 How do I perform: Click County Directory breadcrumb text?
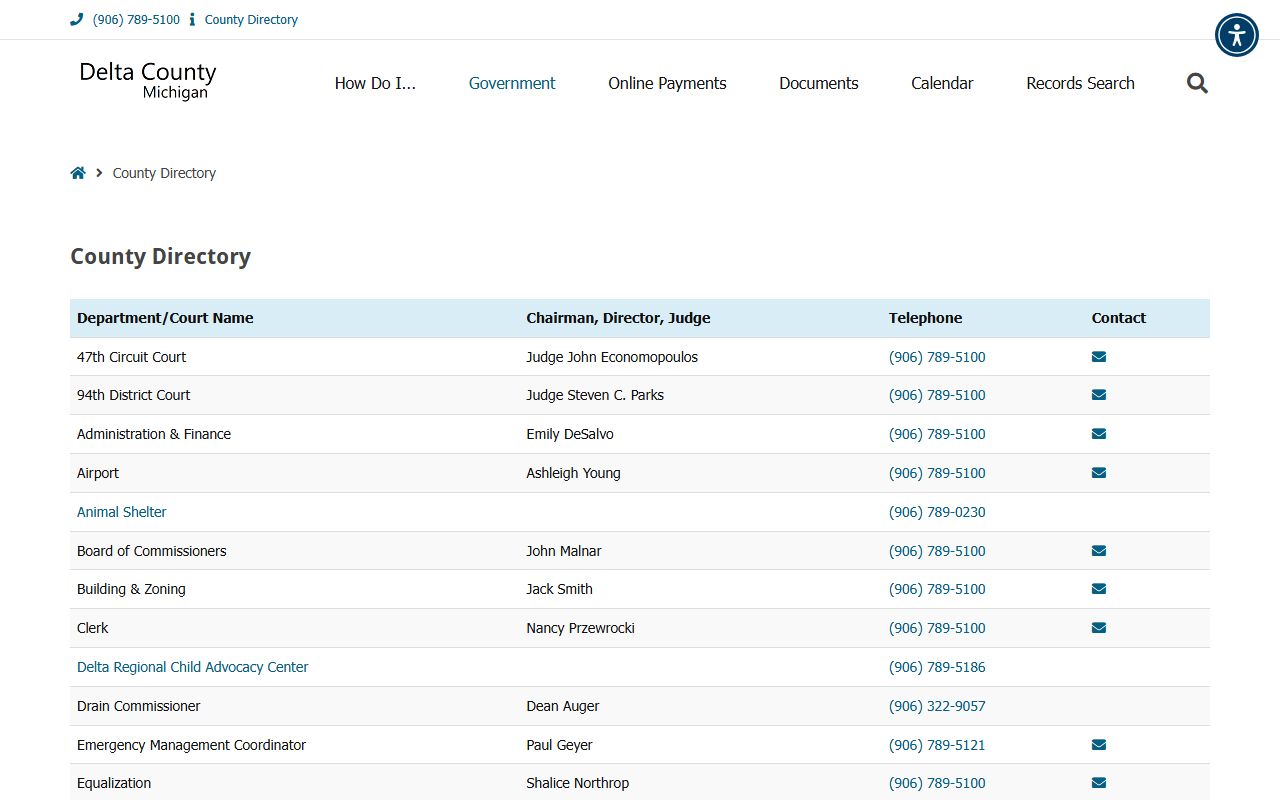tap(164, 173)
